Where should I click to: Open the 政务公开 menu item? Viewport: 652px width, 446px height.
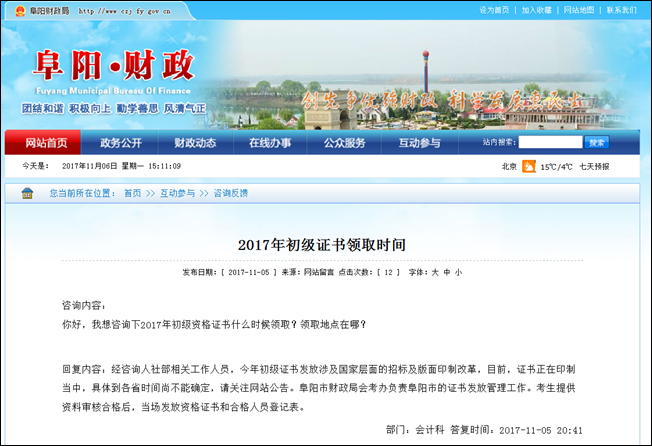tap(121, 143)
